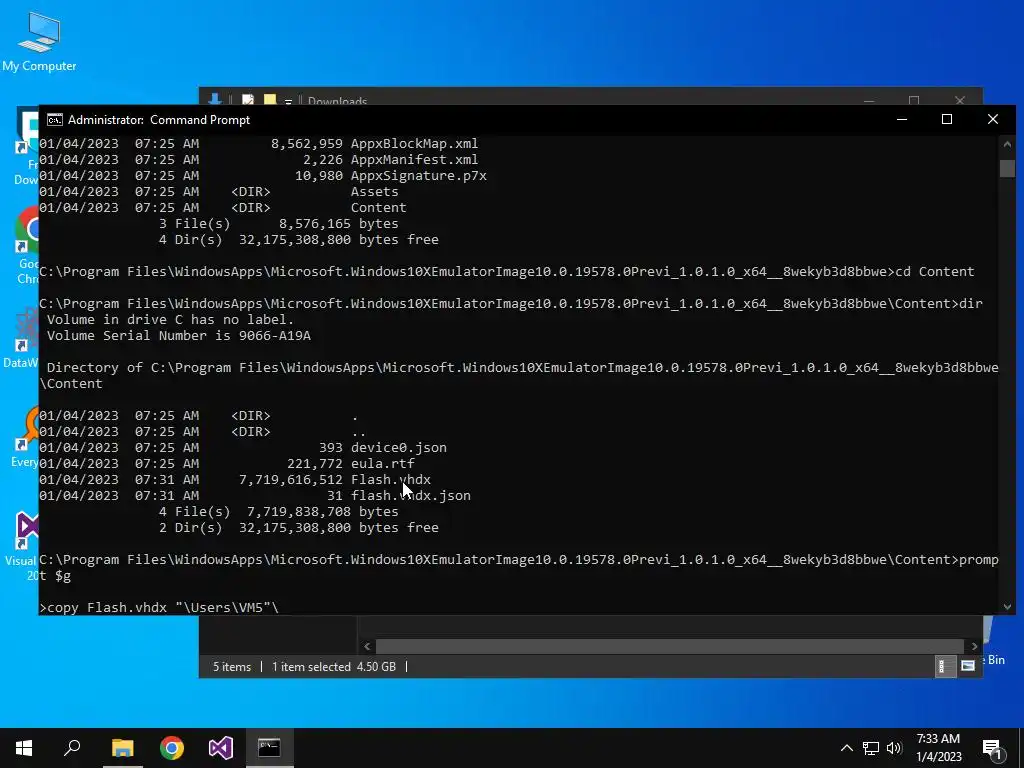
Task: Show hidden system tray icons
Action: coord(846,748)
